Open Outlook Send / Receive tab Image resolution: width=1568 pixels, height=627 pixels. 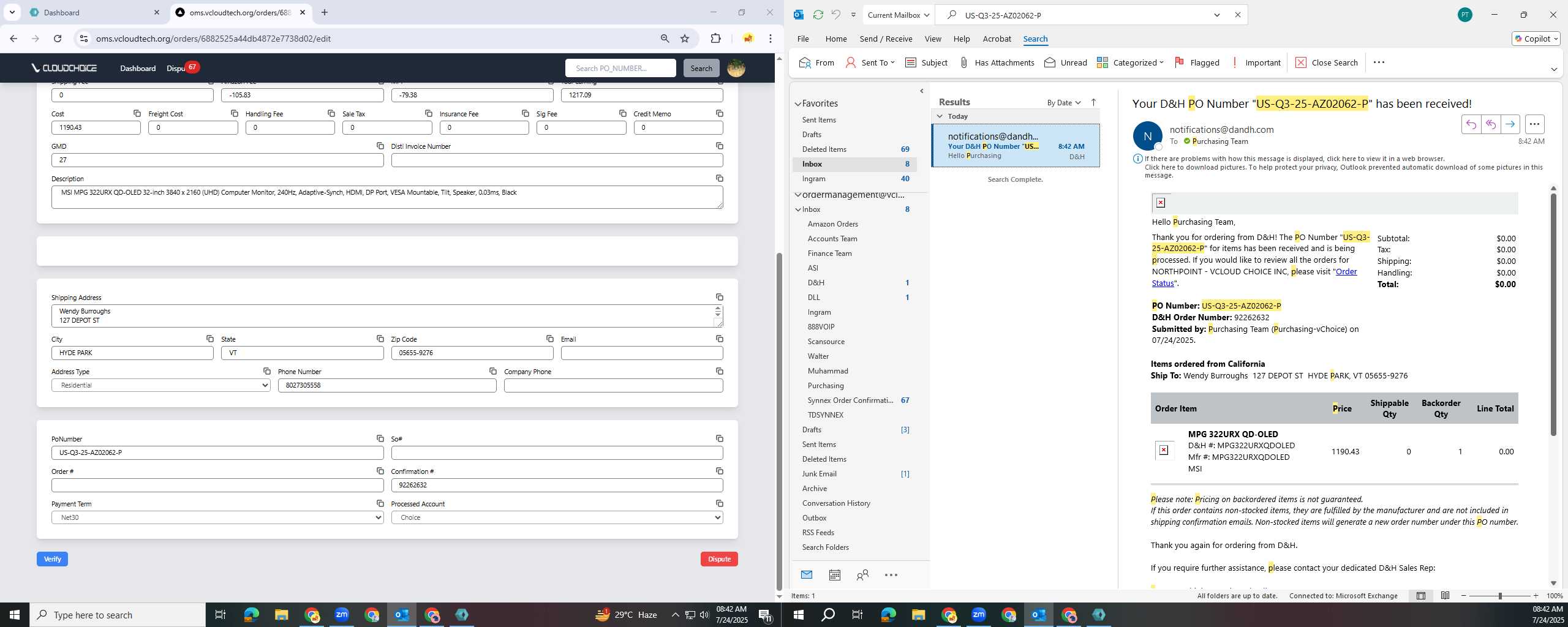pos(886,39)
